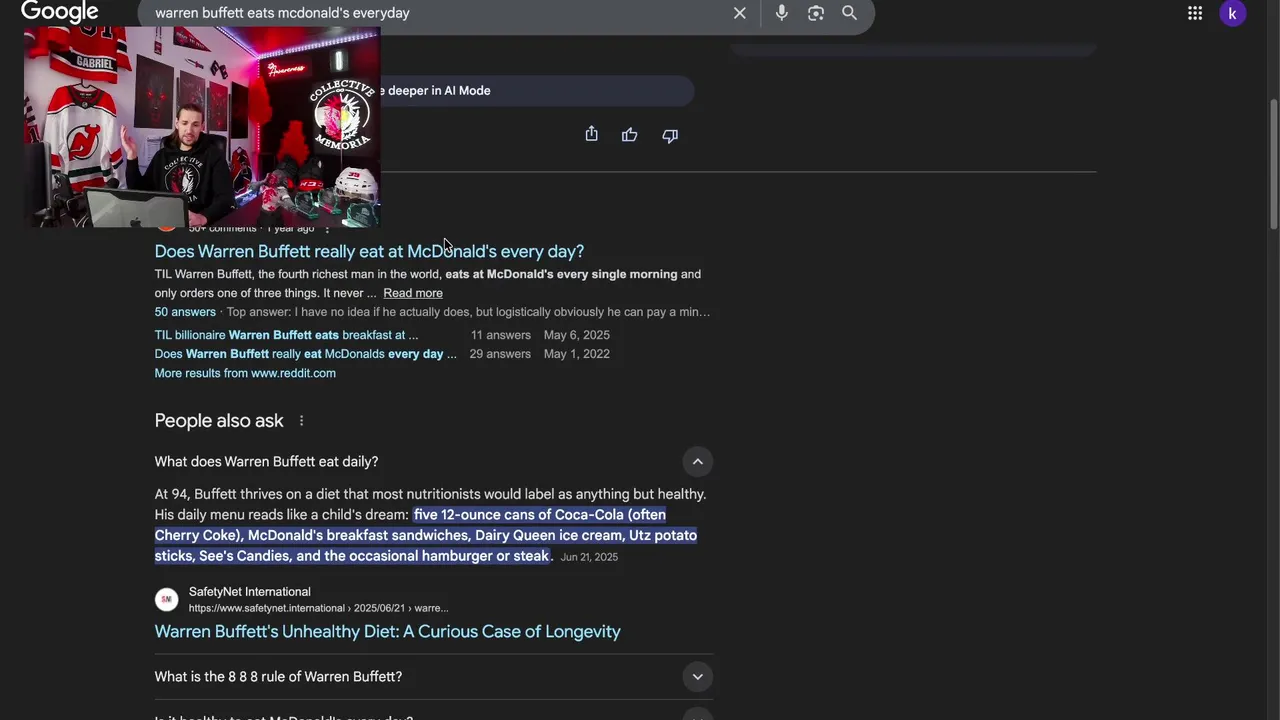Start voice search with the microphone icon
The height and width of the screenshot is (720, 1280).
(782, 13)
